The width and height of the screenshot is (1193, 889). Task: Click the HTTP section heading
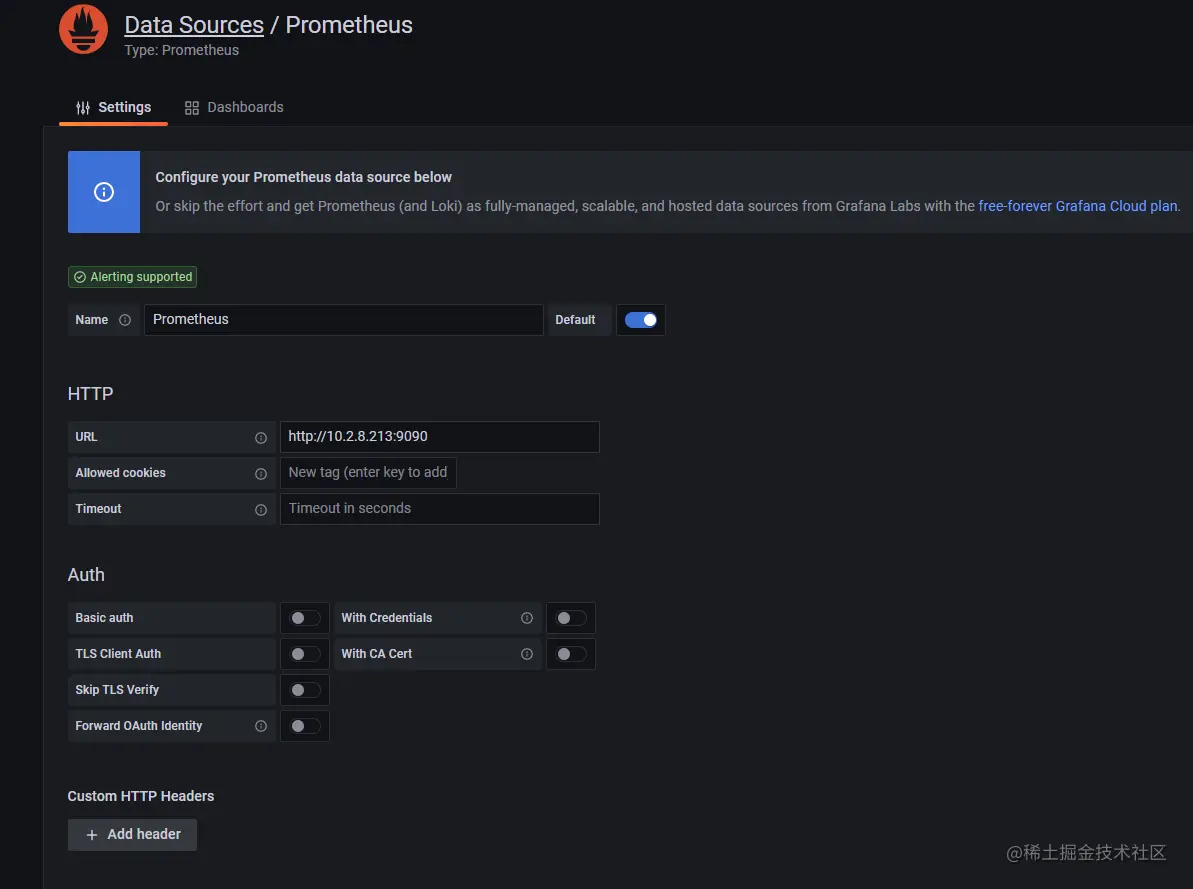(90, 394)
